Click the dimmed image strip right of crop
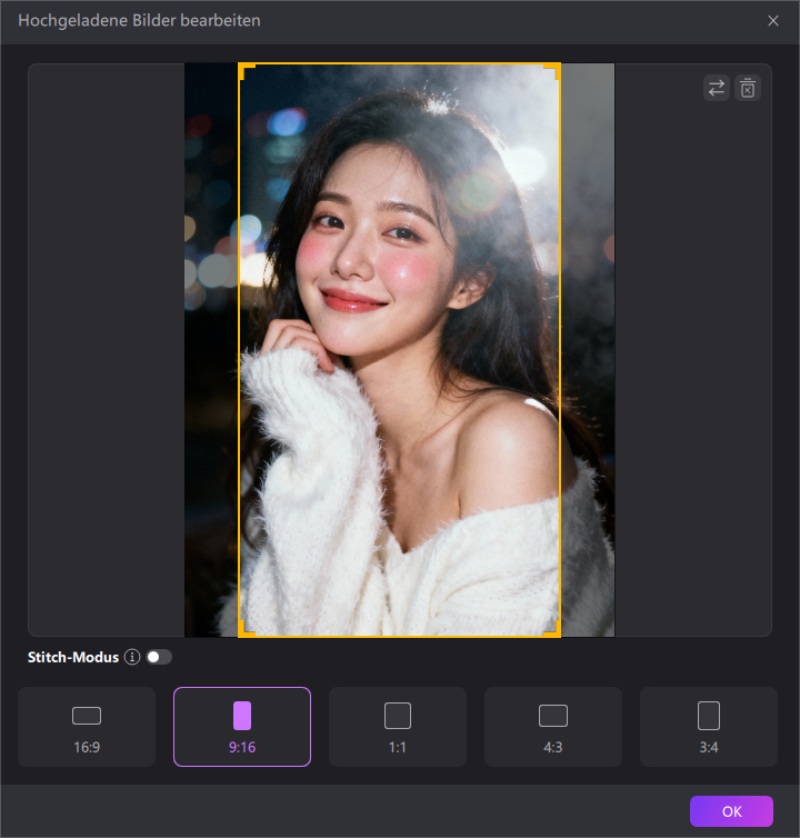800x838 pixels. coord(588,350)
